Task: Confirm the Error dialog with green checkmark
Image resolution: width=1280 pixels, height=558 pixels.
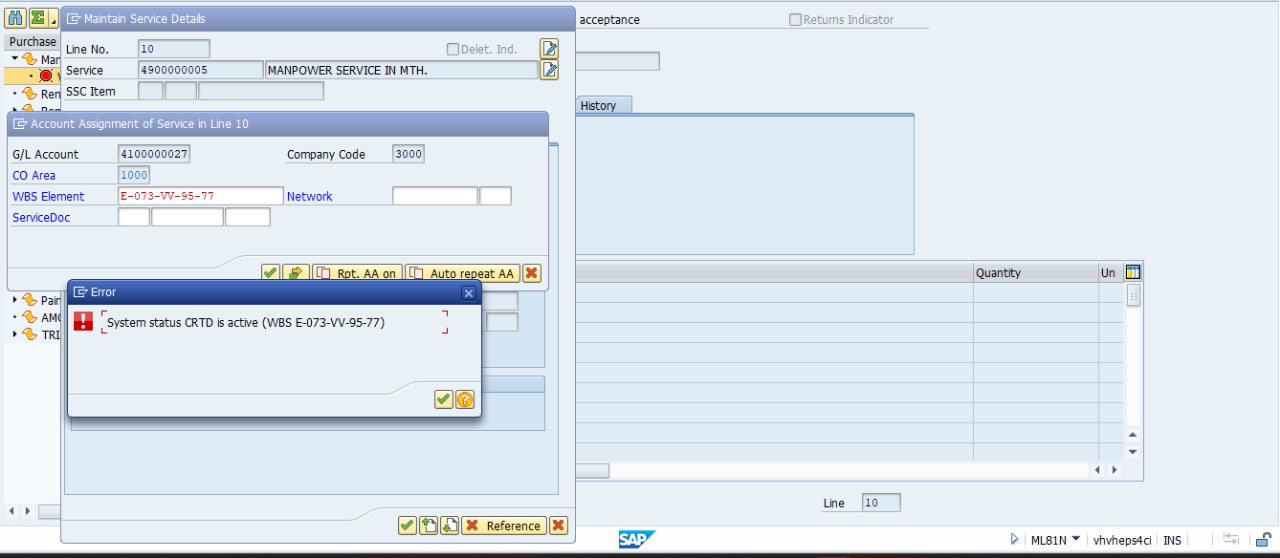Action: pyautogui.click(x=443, y=399)
